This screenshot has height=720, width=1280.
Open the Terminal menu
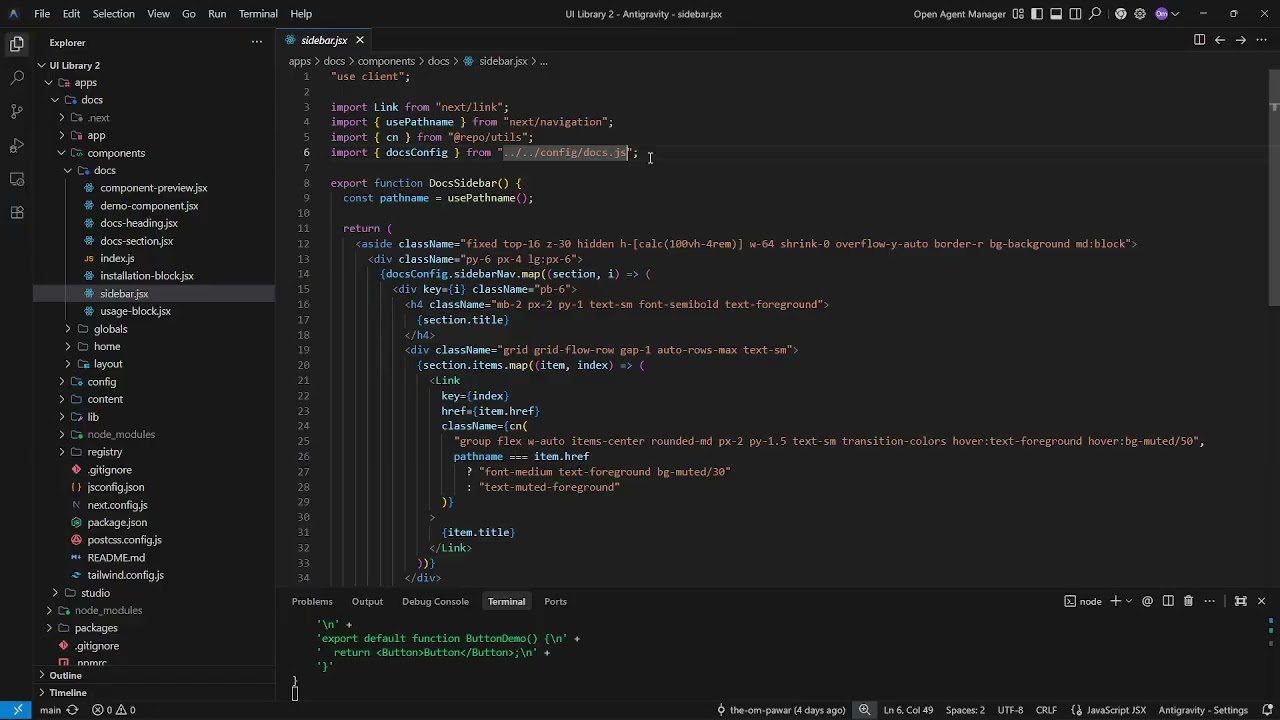coord(258,14)
